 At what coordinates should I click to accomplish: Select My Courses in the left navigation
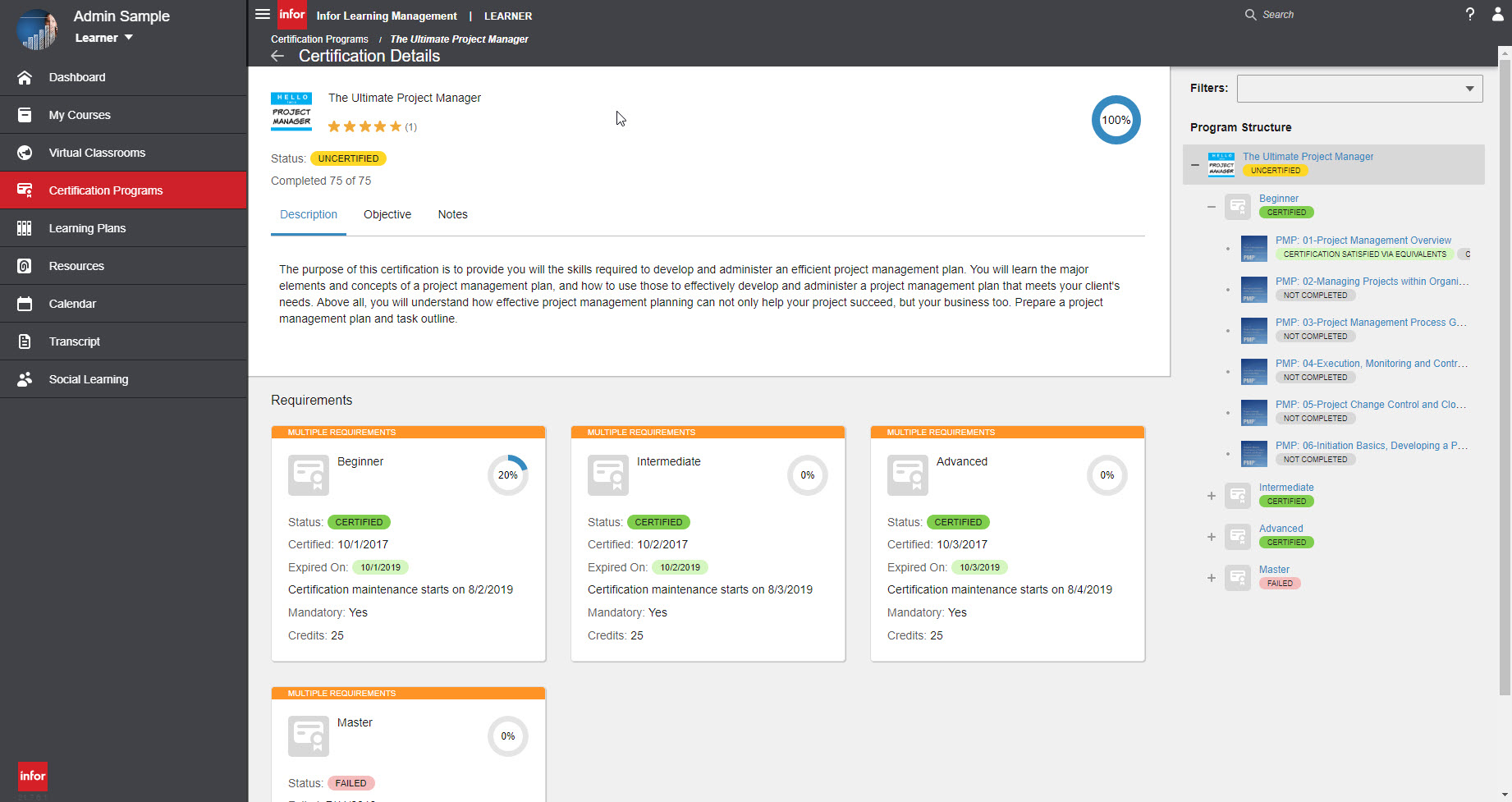(x=79, y=114)
